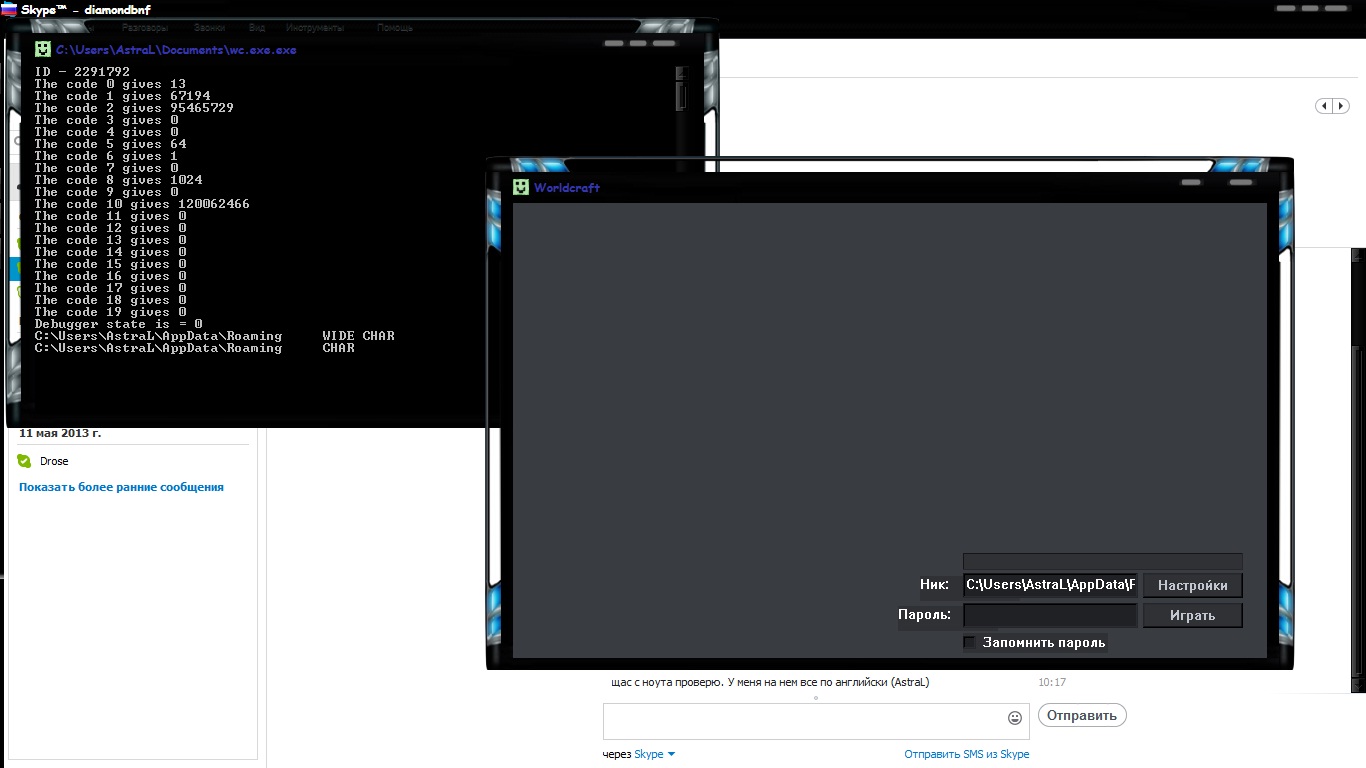Click the Отправить button in Skype
This screenshot has height=768, width=1366.
tap(1082, 715)
